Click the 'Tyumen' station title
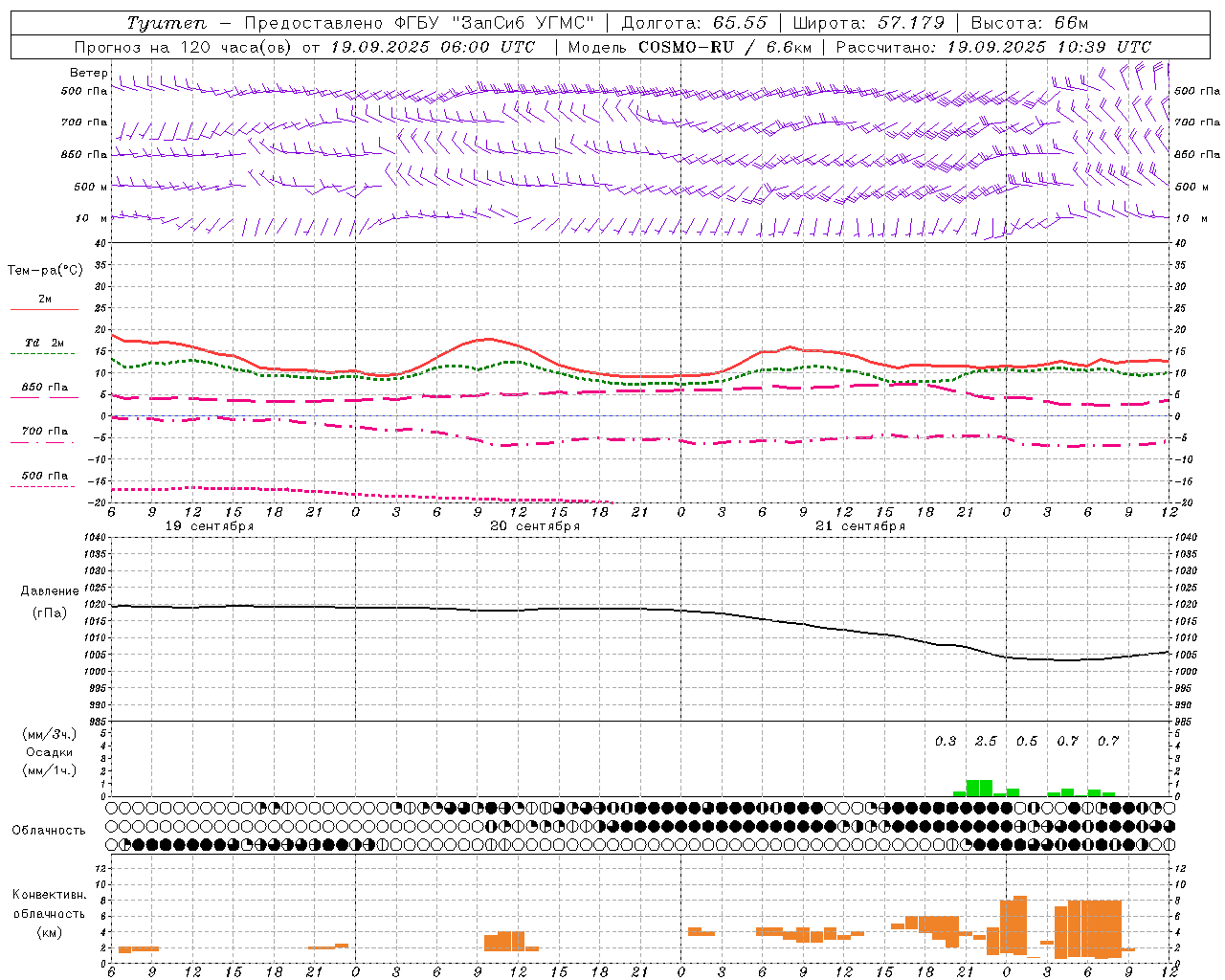This screenshot has height=980, width=1225. pyautogui.click(x=166, y=23)
